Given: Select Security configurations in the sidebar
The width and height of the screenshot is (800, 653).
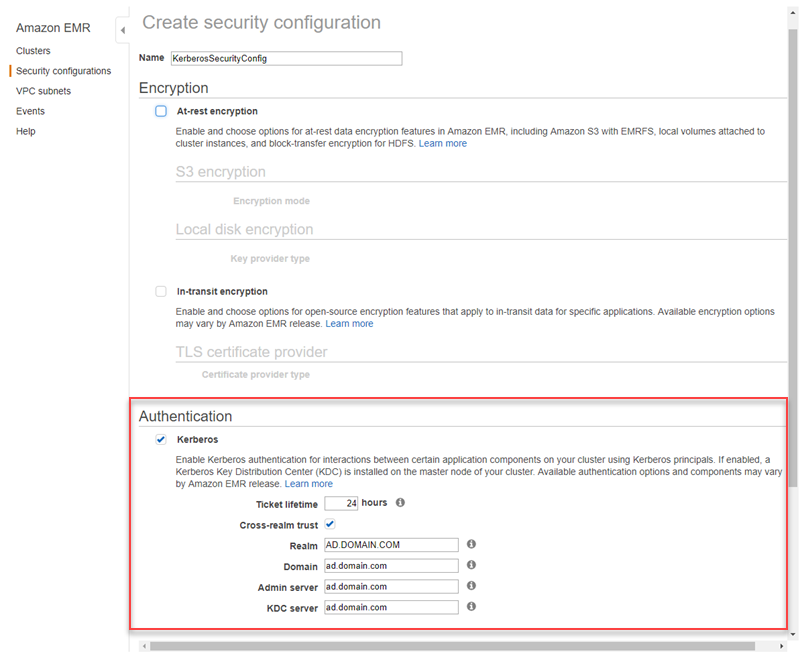Looking at the screenshot, I should click(63, 71).
